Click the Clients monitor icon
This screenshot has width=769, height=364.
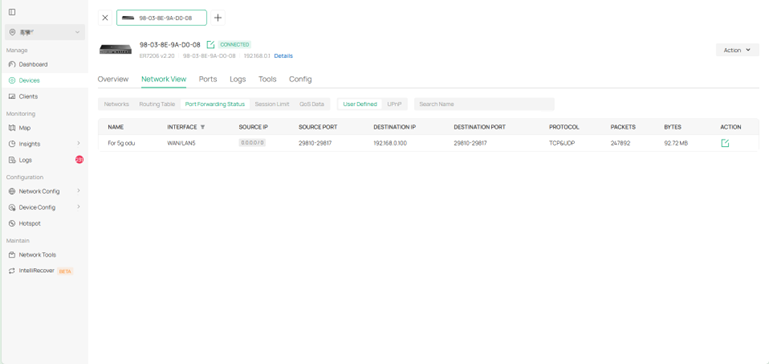pyautogui.click(x=12, y=97)
